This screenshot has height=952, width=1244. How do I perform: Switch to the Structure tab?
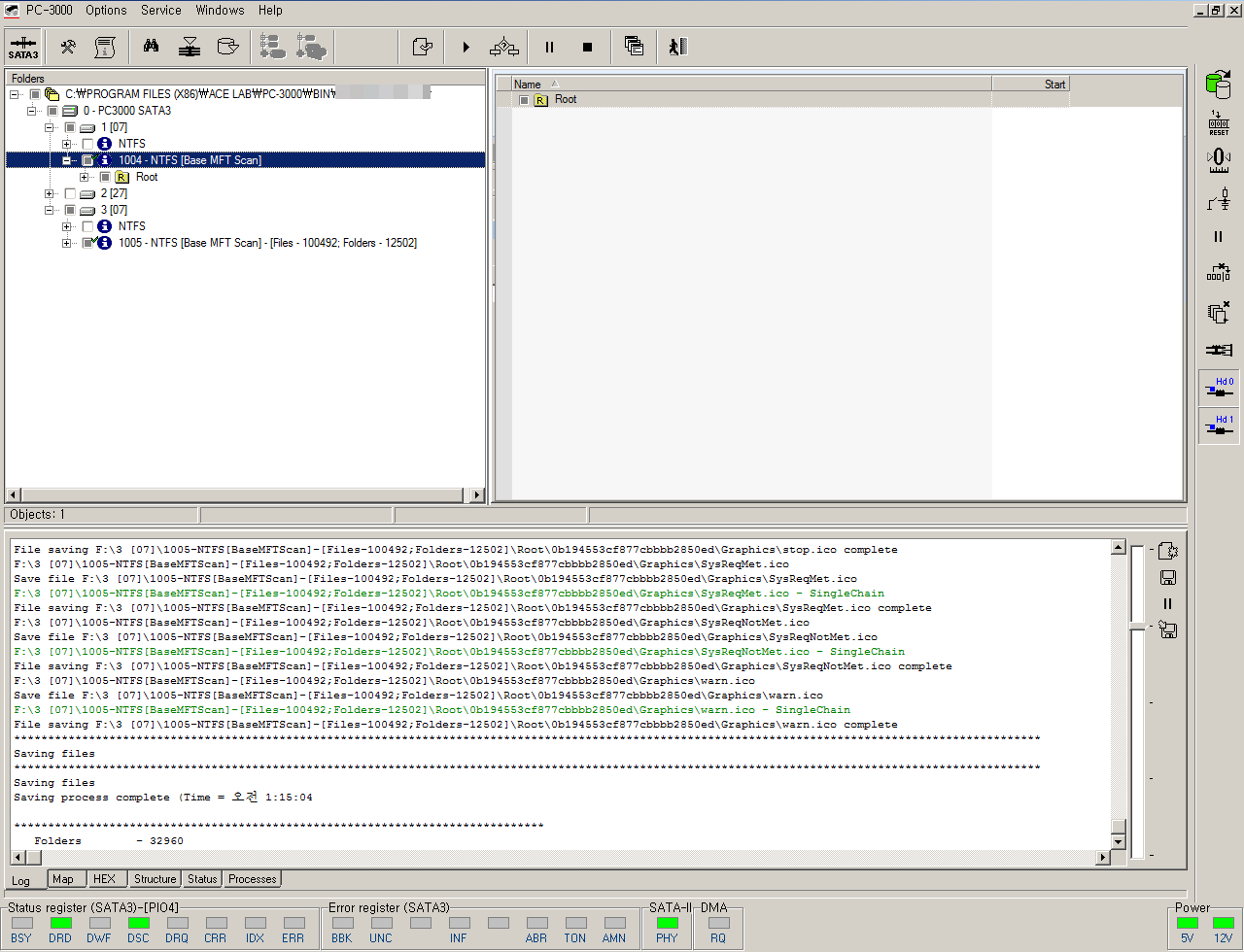point(155,879)
